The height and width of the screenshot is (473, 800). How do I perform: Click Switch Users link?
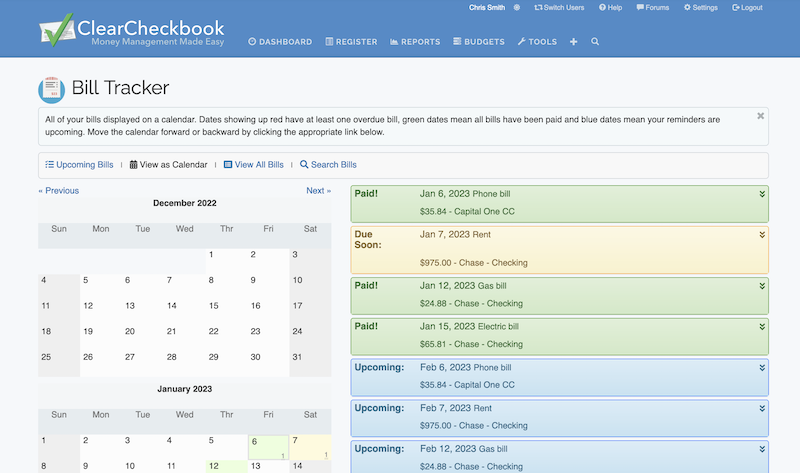click(559, 8)
